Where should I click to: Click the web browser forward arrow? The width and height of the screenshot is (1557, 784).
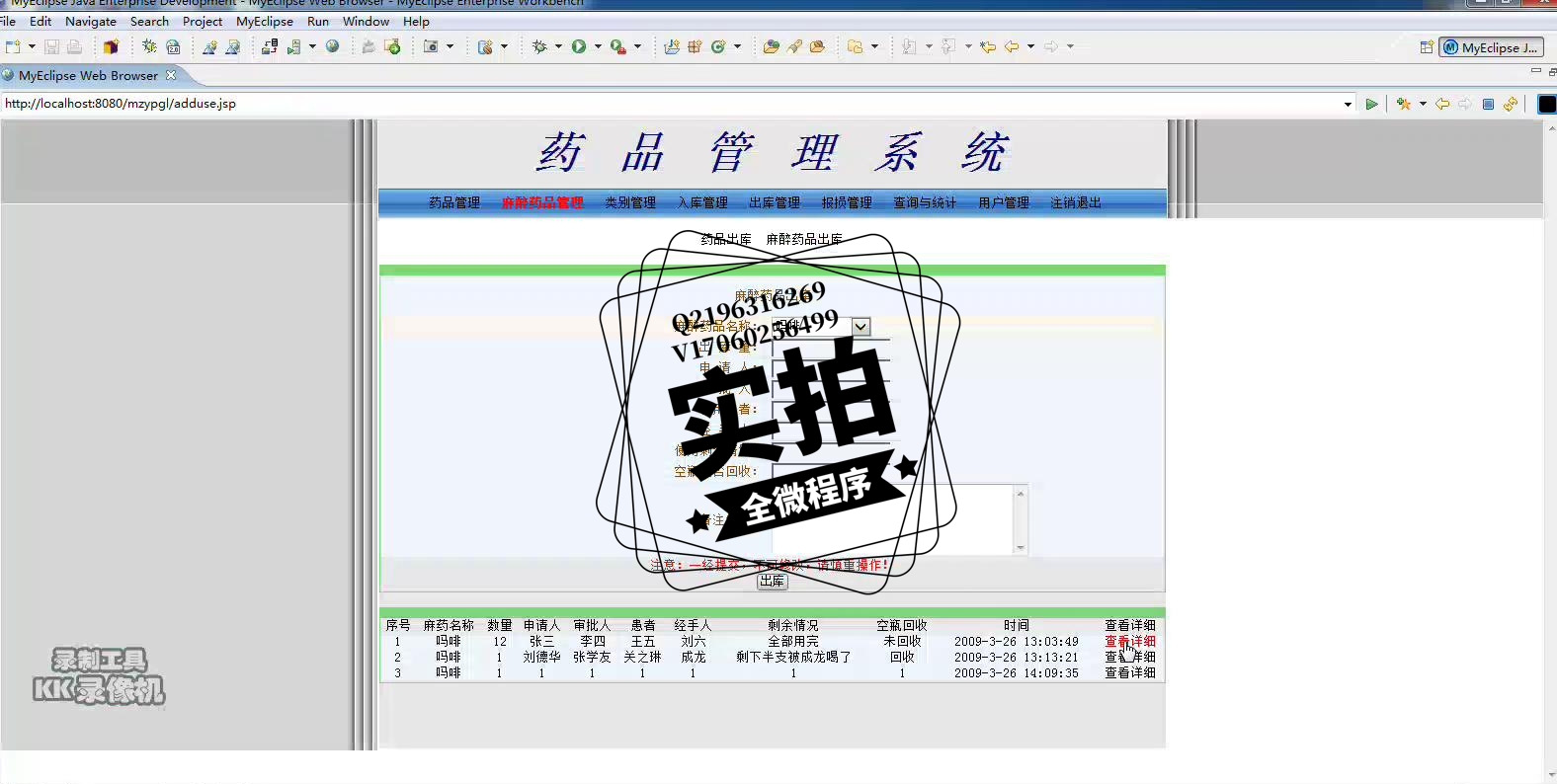point(1465,104)
